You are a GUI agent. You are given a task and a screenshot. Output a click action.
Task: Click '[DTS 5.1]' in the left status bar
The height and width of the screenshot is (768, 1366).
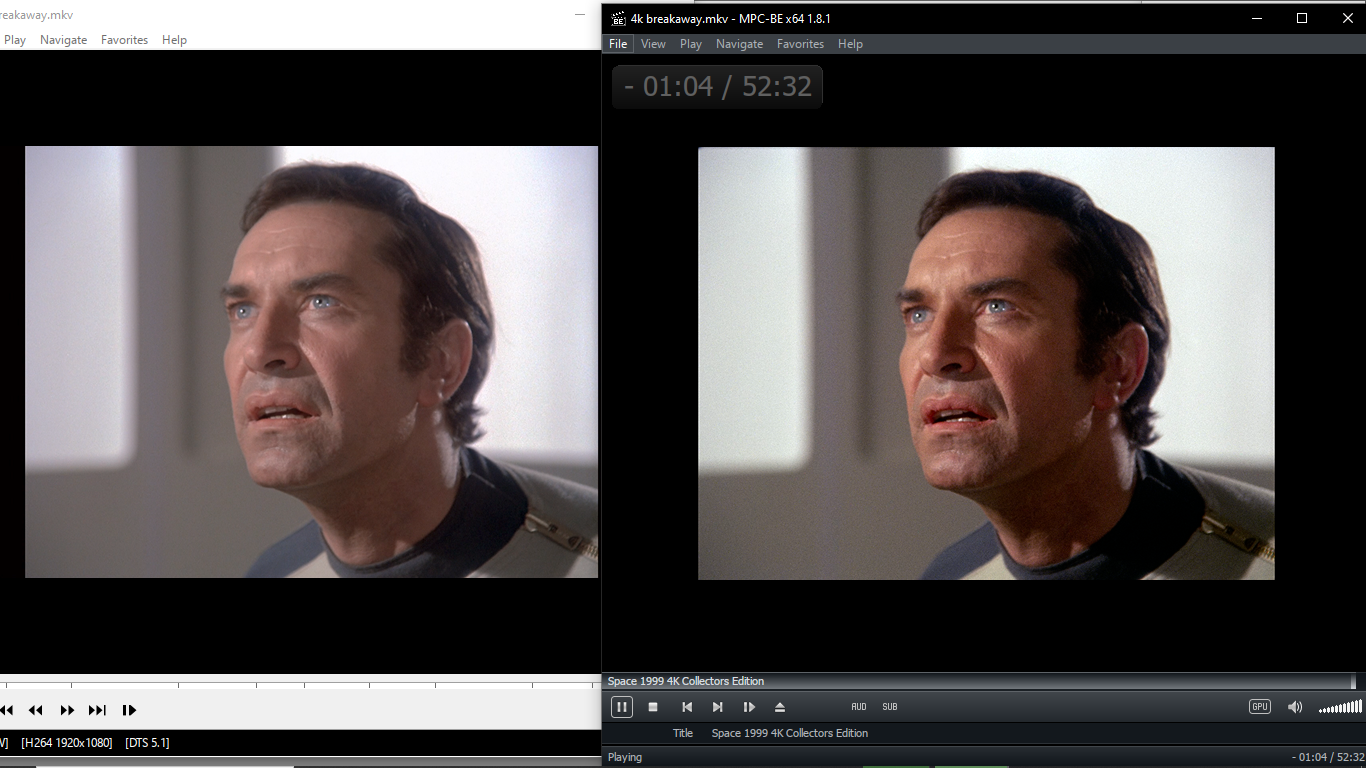[147, 743]
